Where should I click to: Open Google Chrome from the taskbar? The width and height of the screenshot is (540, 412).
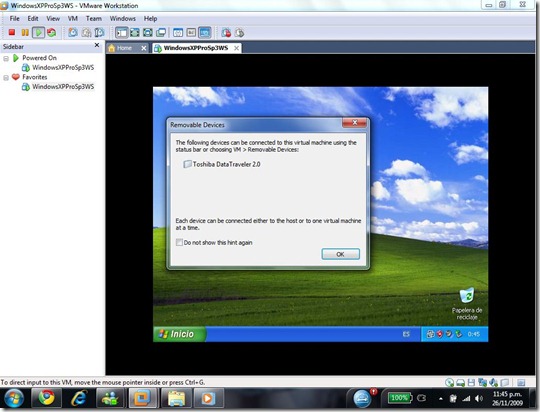click(x=46, y=399)
